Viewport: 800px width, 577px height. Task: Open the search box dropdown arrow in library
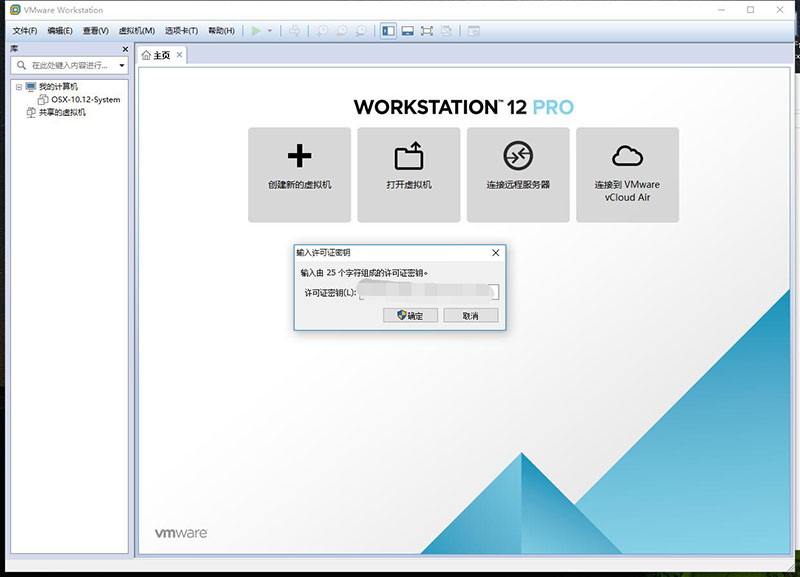point(122,66)
